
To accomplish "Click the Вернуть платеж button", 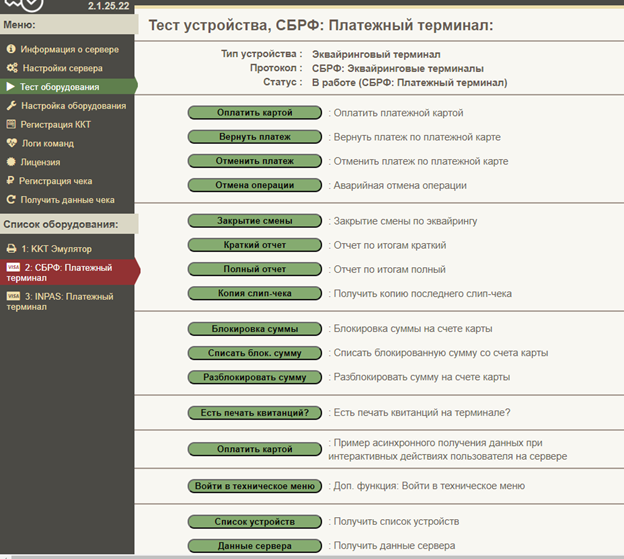I will pyautogui.click(x=255, y=137).
